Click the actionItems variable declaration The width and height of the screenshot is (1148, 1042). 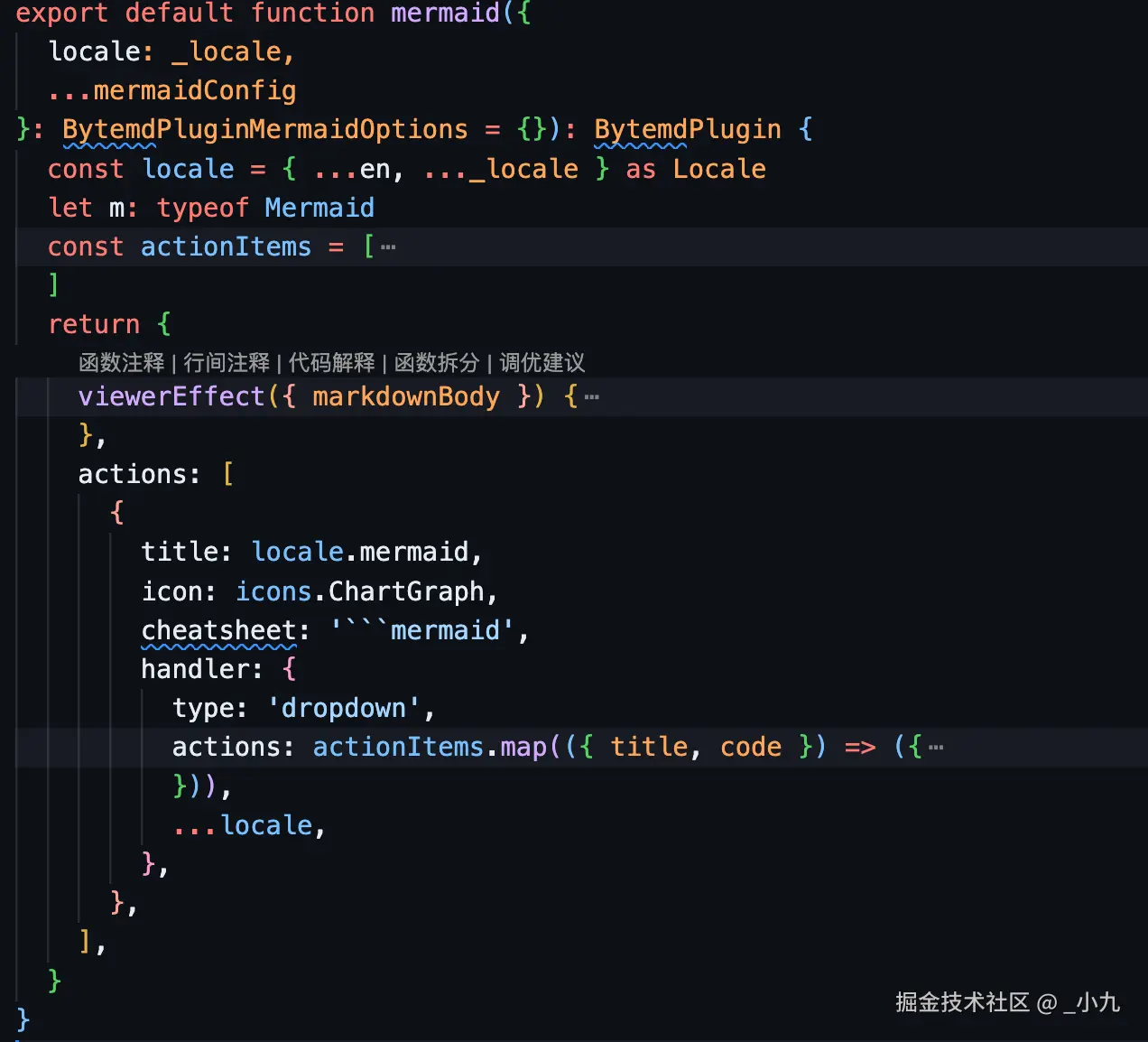tap(226, 247)
